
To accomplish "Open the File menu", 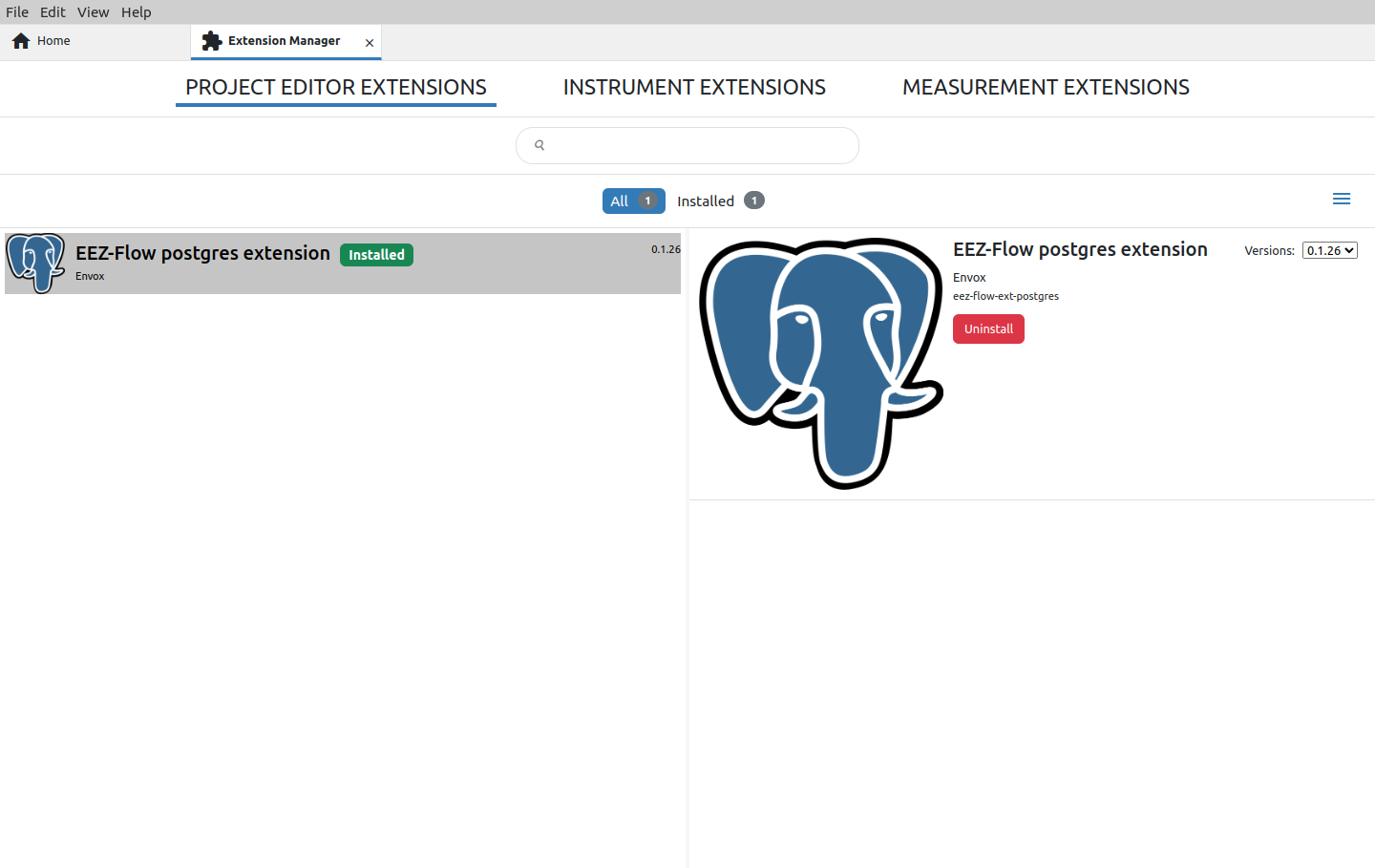I will tap(17, 12).
